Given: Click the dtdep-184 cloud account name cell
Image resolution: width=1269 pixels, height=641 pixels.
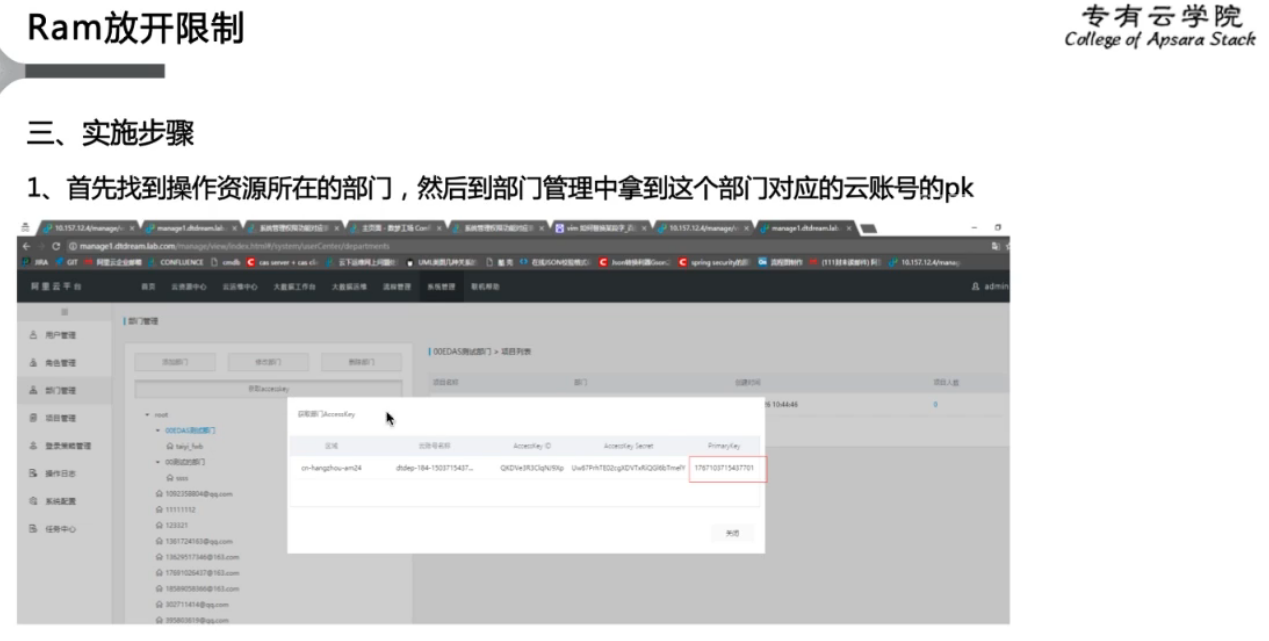Looking at the screenshot, I should point(434,467).
